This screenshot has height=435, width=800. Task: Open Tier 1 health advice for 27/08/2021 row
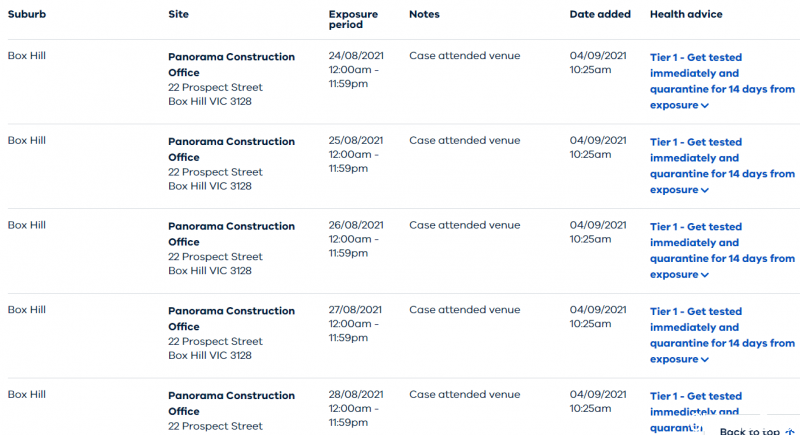click(722, 335)
